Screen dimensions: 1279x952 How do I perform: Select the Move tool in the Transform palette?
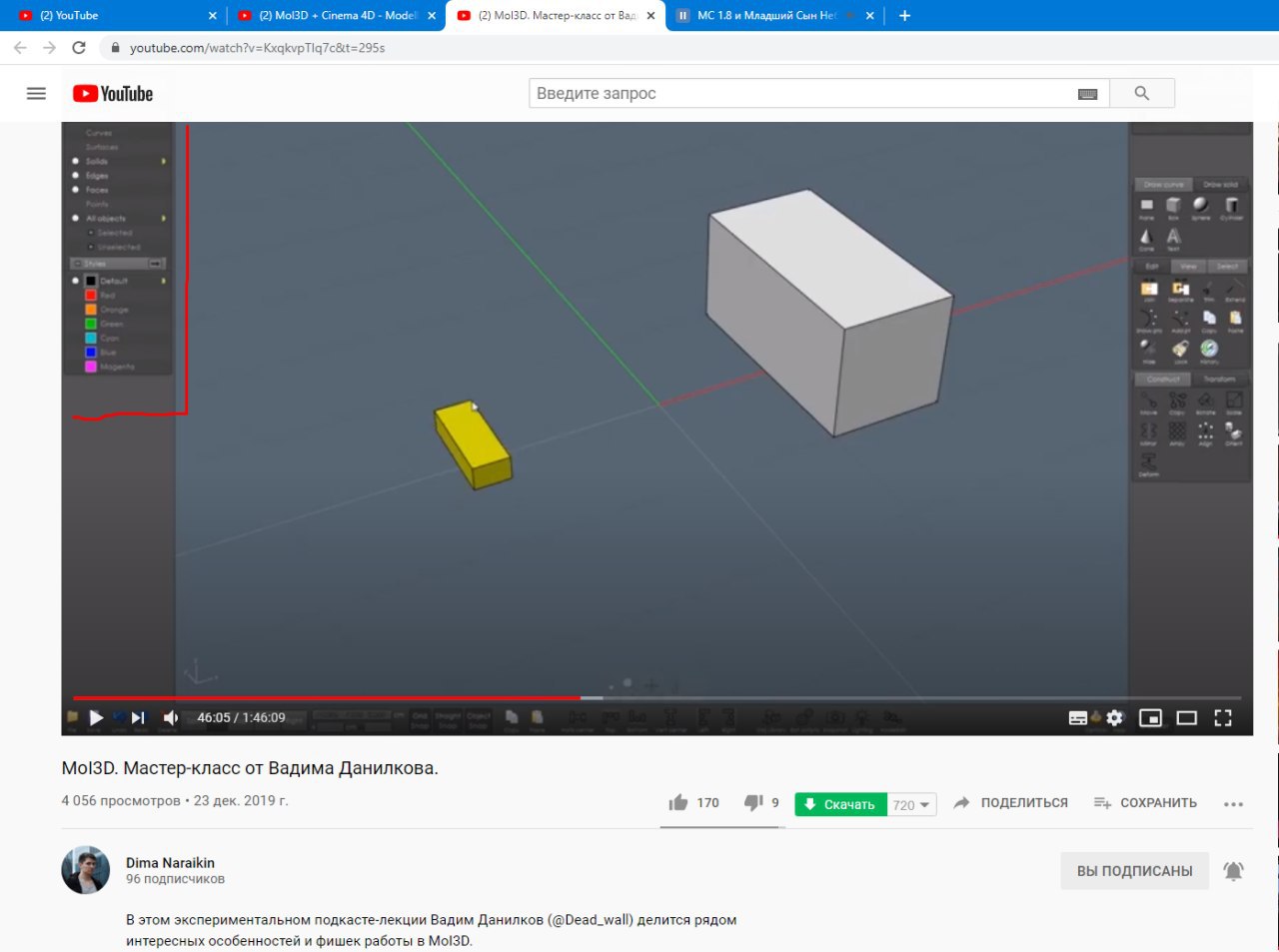coord(1148,403)
